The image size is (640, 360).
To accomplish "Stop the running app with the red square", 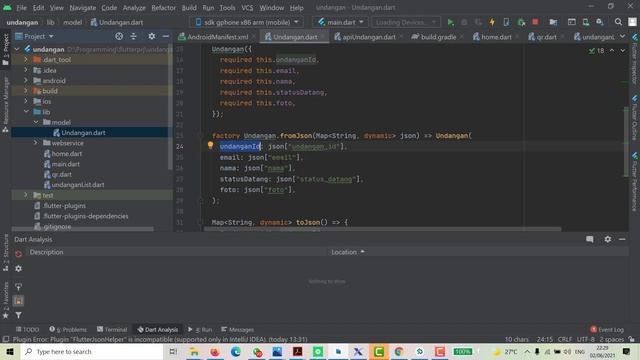I will tap(535, 22).
